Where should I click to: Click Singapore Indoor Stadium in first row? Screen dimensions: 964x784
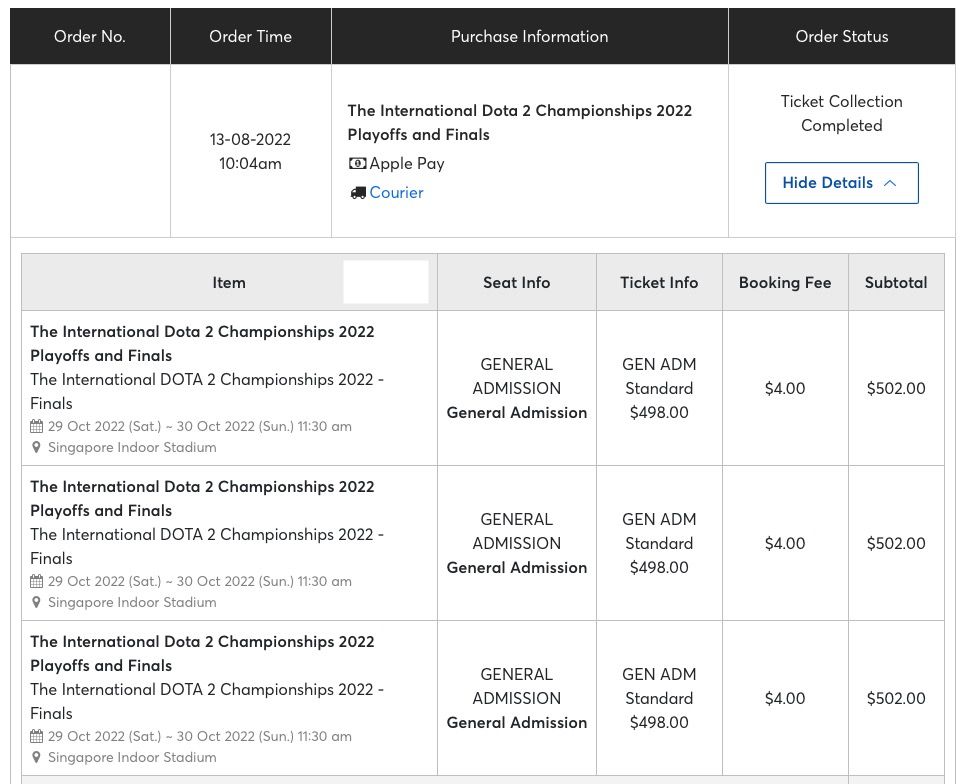pos(132,447)
